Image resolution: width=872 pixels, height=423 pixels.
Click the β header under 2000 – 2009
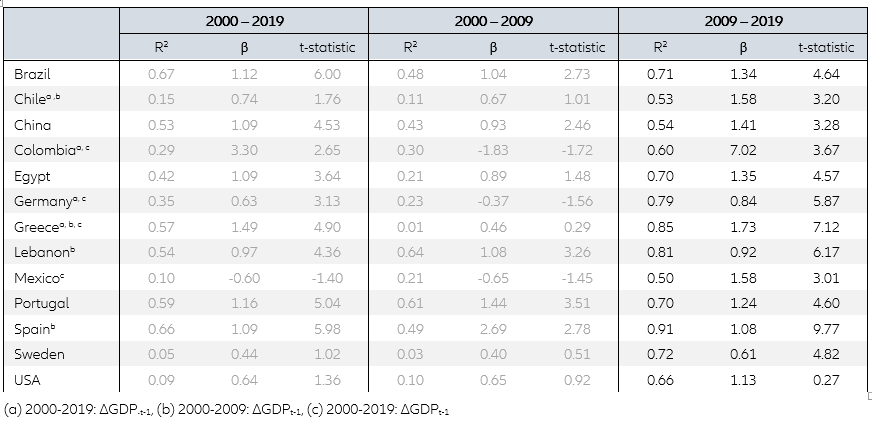[493, 47]
